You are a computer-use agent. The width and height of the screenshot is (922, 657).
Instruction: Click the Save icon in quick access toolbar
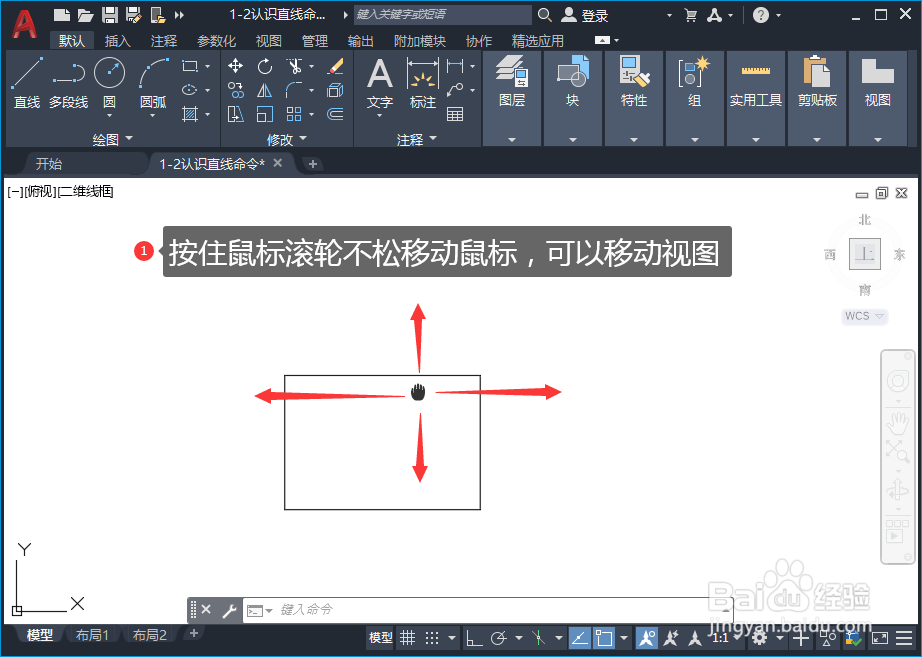pyautogui.click(x=110, y=15)
